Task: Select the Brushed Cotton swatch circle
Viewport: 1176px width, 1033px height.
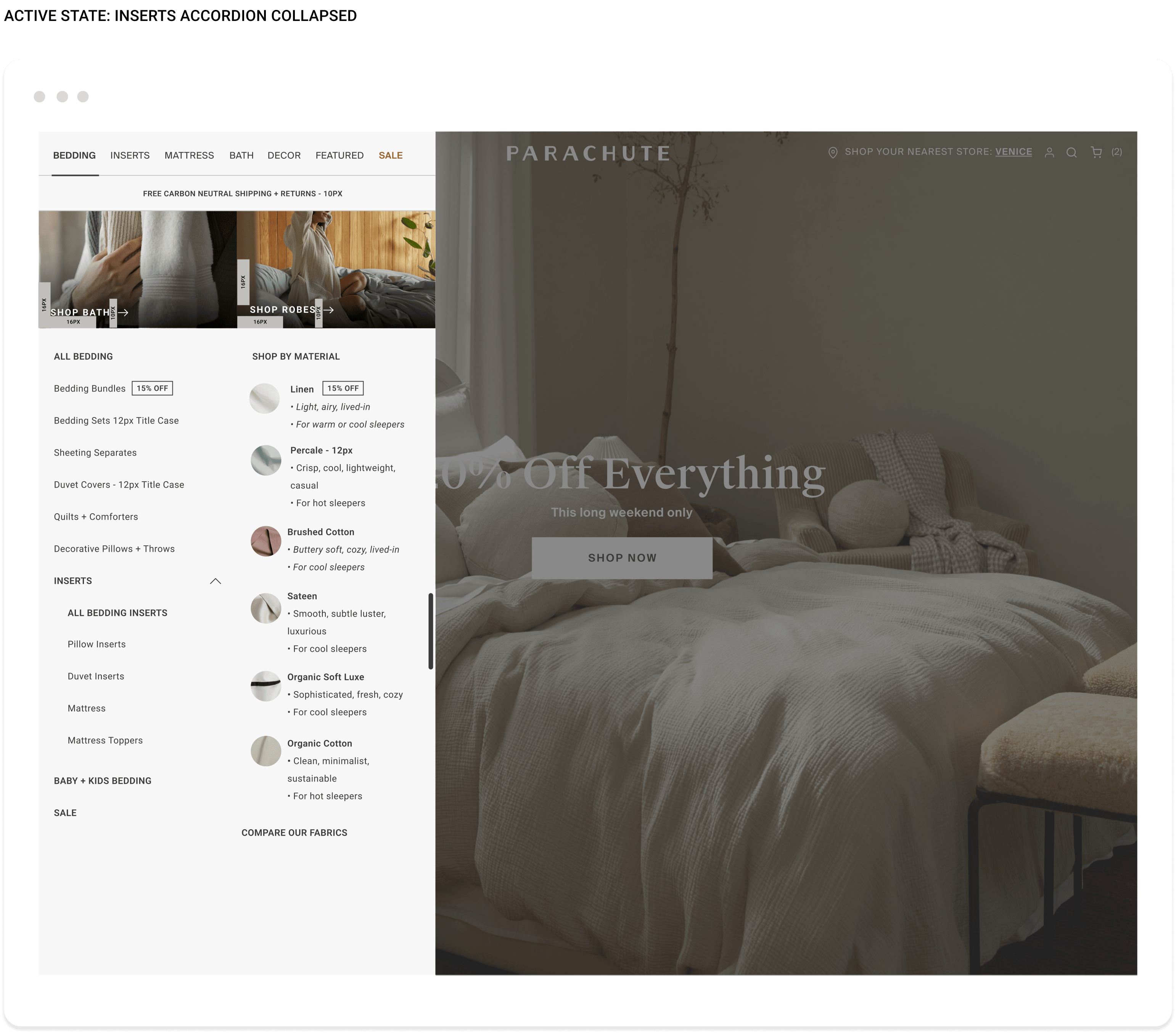Action: (266, 541)
